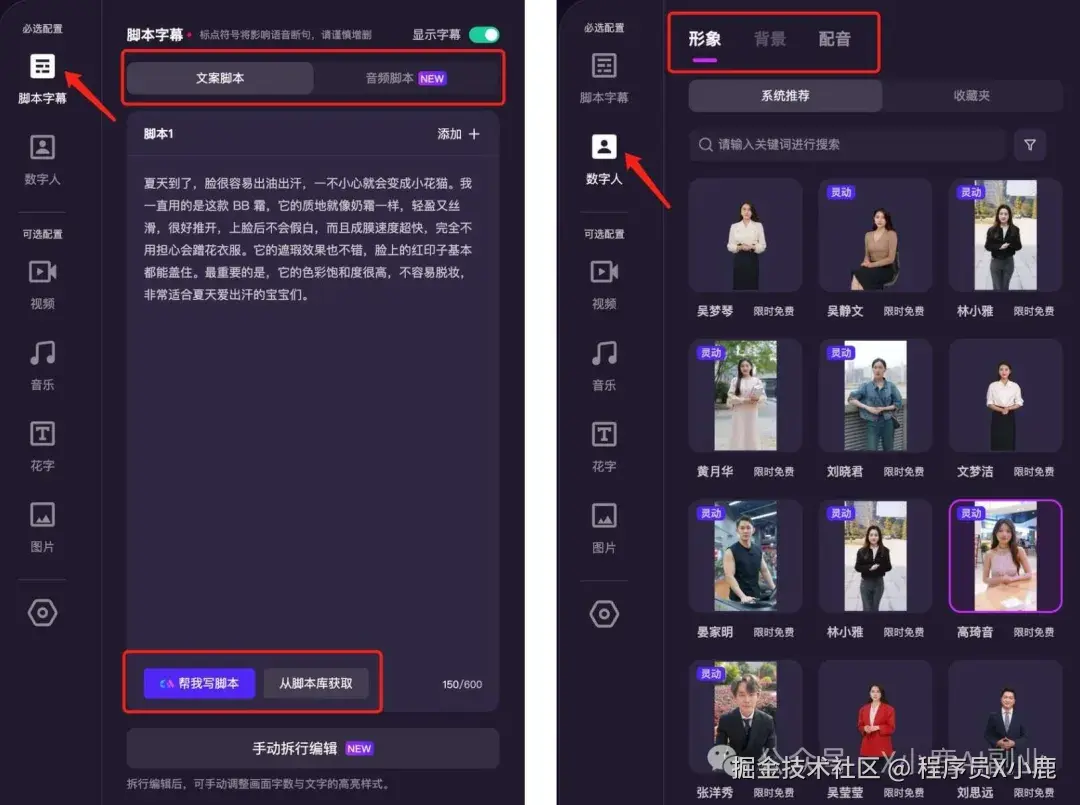The image size is (1080, 805).
Task: Click the settings gear icon at sidebar bottom
Action: click(41, 613)
